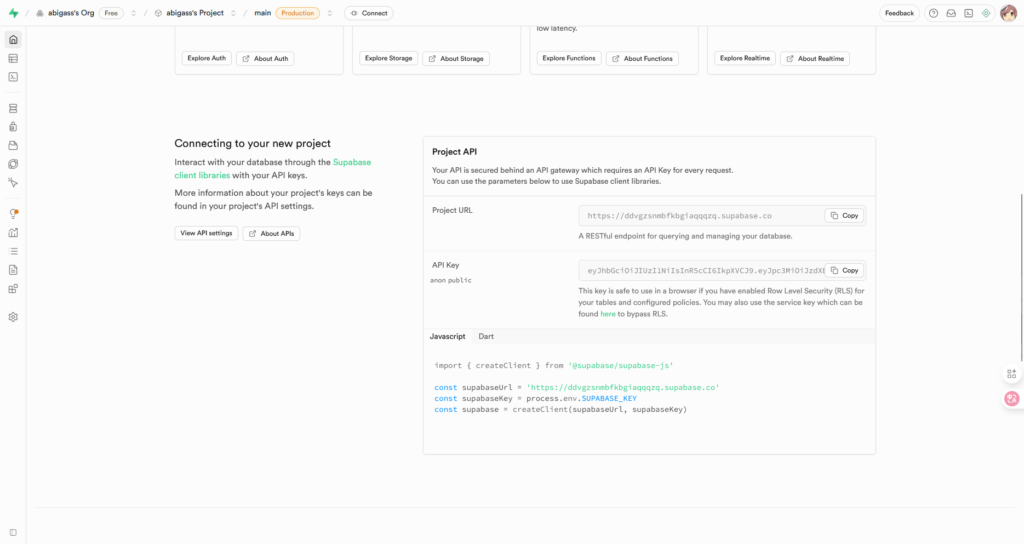Click the main branch breadcrumb
The width and height of the screenshot is (1024, 544).
263,13
